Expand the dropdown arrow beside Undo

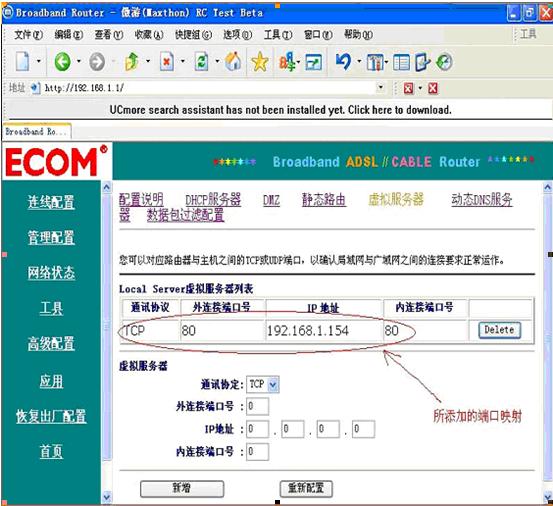click(359, 61)
